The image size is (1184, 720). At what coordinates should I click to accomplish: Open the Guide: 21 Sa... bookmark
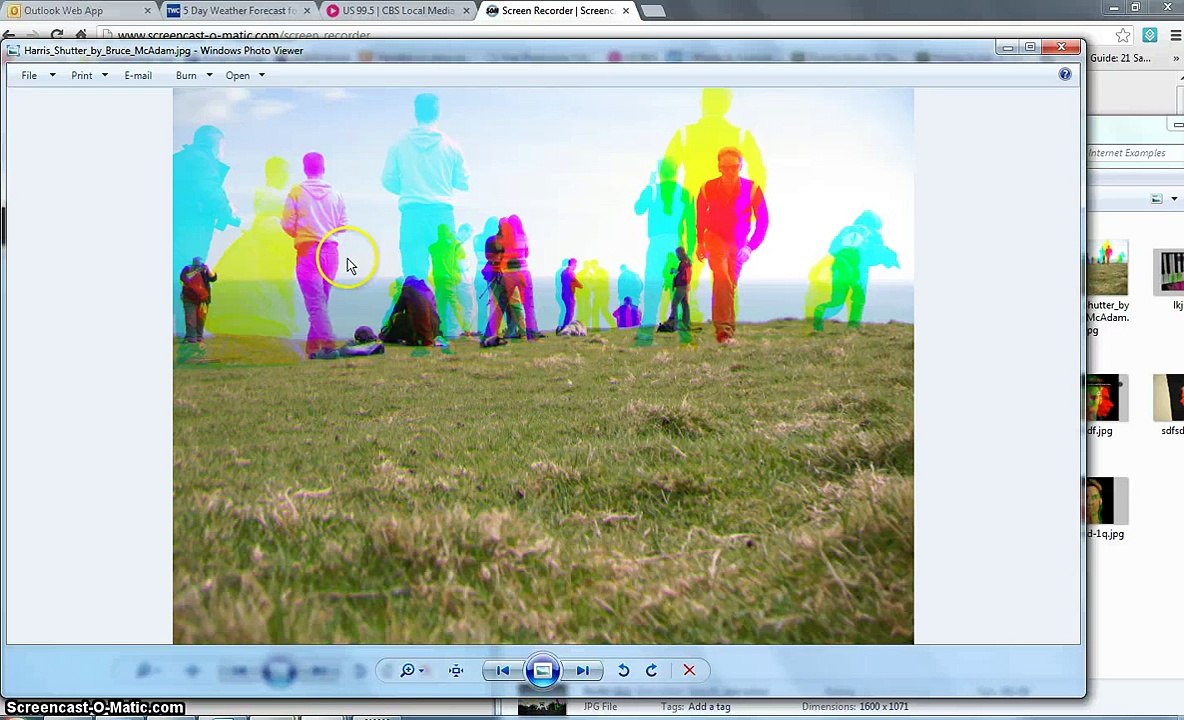click(x=1121, y=57)
